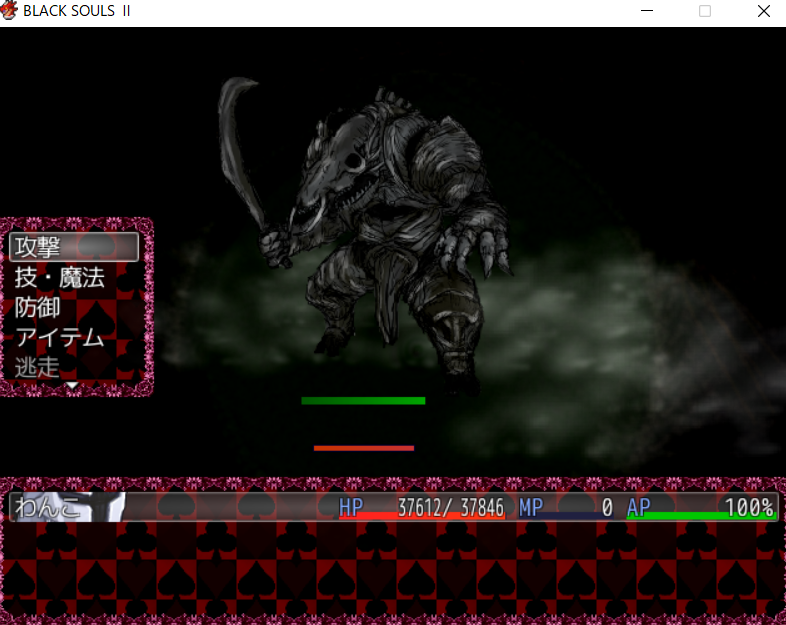Click the BLACK SOULS II app icon
786x625 pixels.
pyautogui.click(x=9, y=11)
